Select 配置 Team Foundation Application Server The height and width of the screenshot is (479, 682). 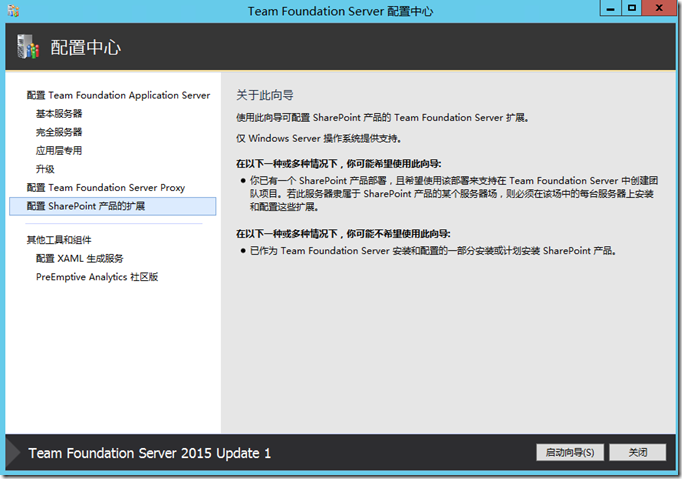click(x=118, y=95)
